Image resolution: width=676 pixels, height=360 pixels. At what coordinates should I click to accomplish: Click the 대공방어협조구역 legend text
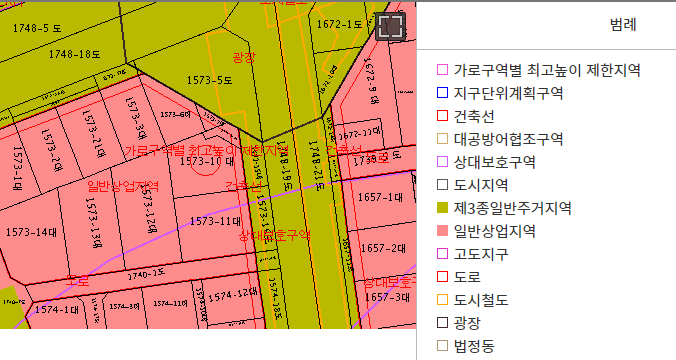(508, 139)
